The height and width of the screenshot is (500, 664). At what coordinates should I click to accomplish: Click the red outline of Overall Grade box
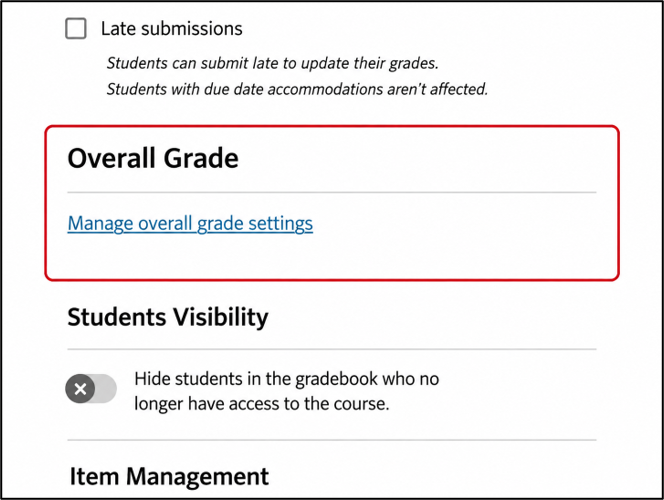(x=332, y=126)
